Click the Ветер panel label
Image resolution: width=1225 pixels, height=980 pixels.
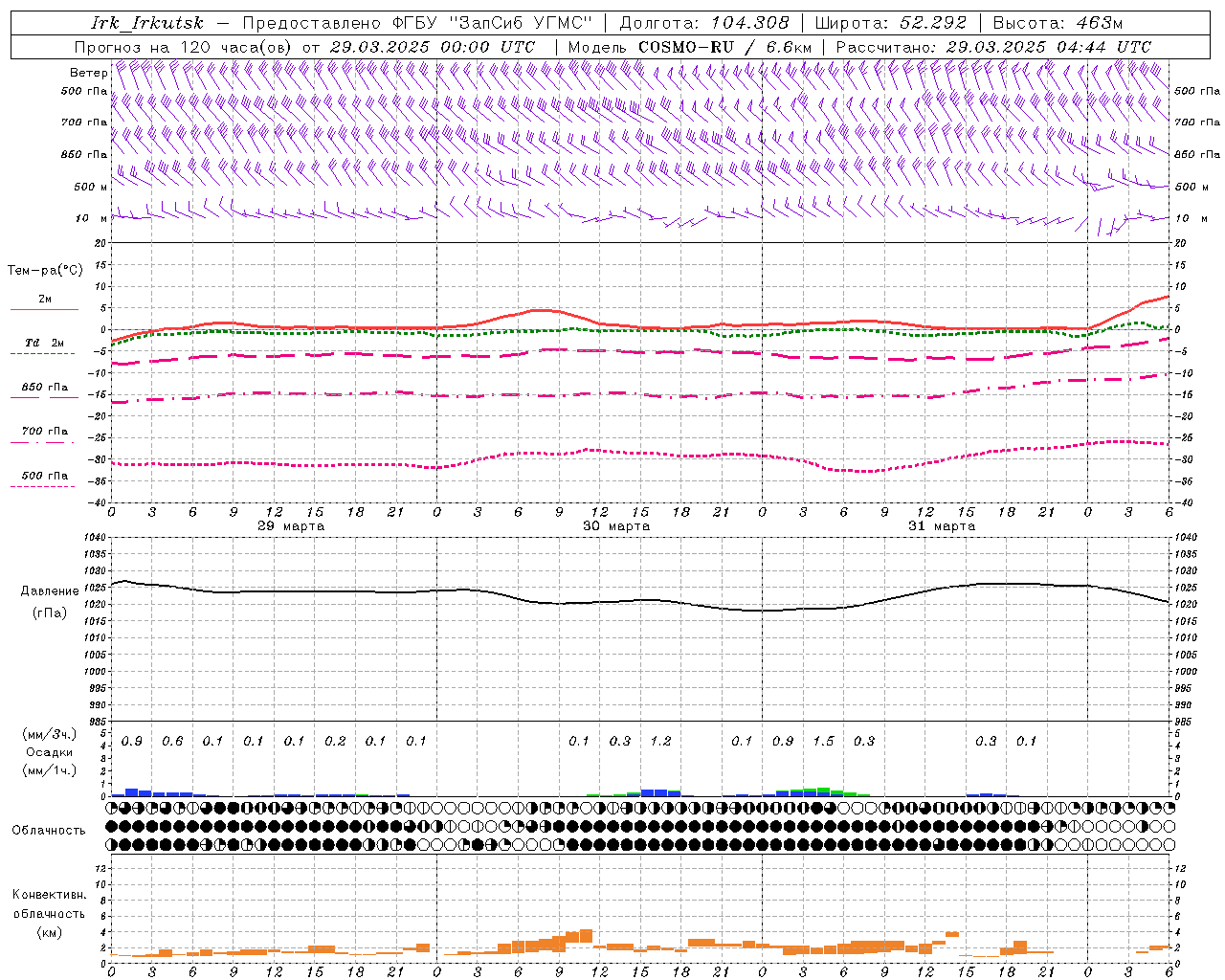88,73
